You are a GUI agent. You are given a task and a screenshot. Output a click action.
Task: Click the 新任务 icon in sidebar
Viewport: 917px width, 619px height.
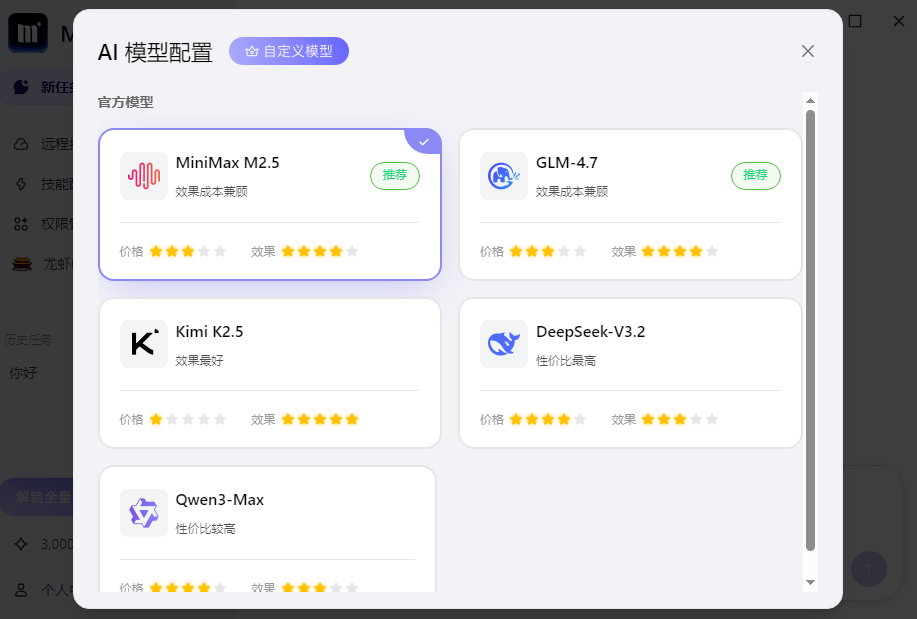[x=21, y=87]
